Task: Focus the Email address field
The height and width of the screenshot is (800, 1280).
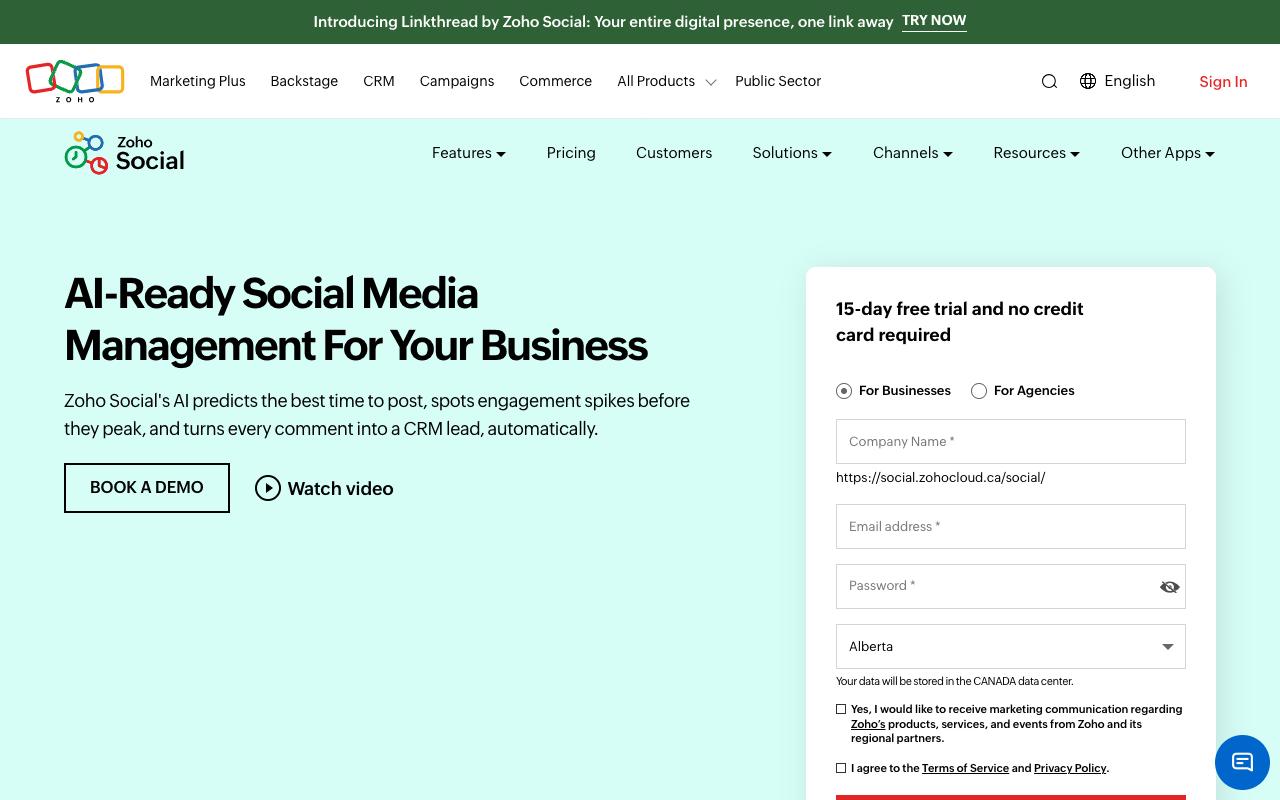Action: point(1011,526)
